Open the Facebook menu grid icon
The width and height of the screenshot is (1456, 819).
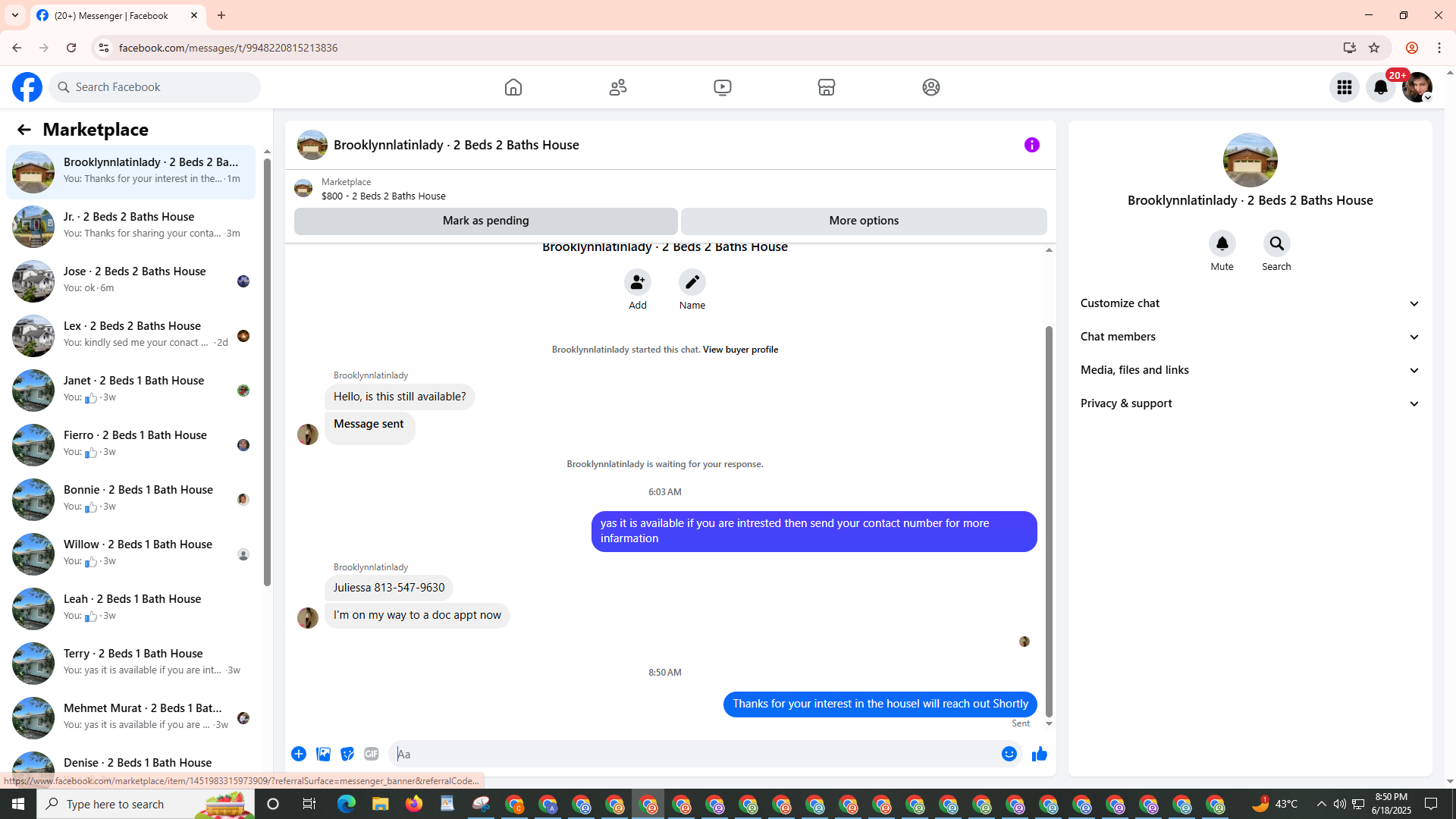point(1345,87)
